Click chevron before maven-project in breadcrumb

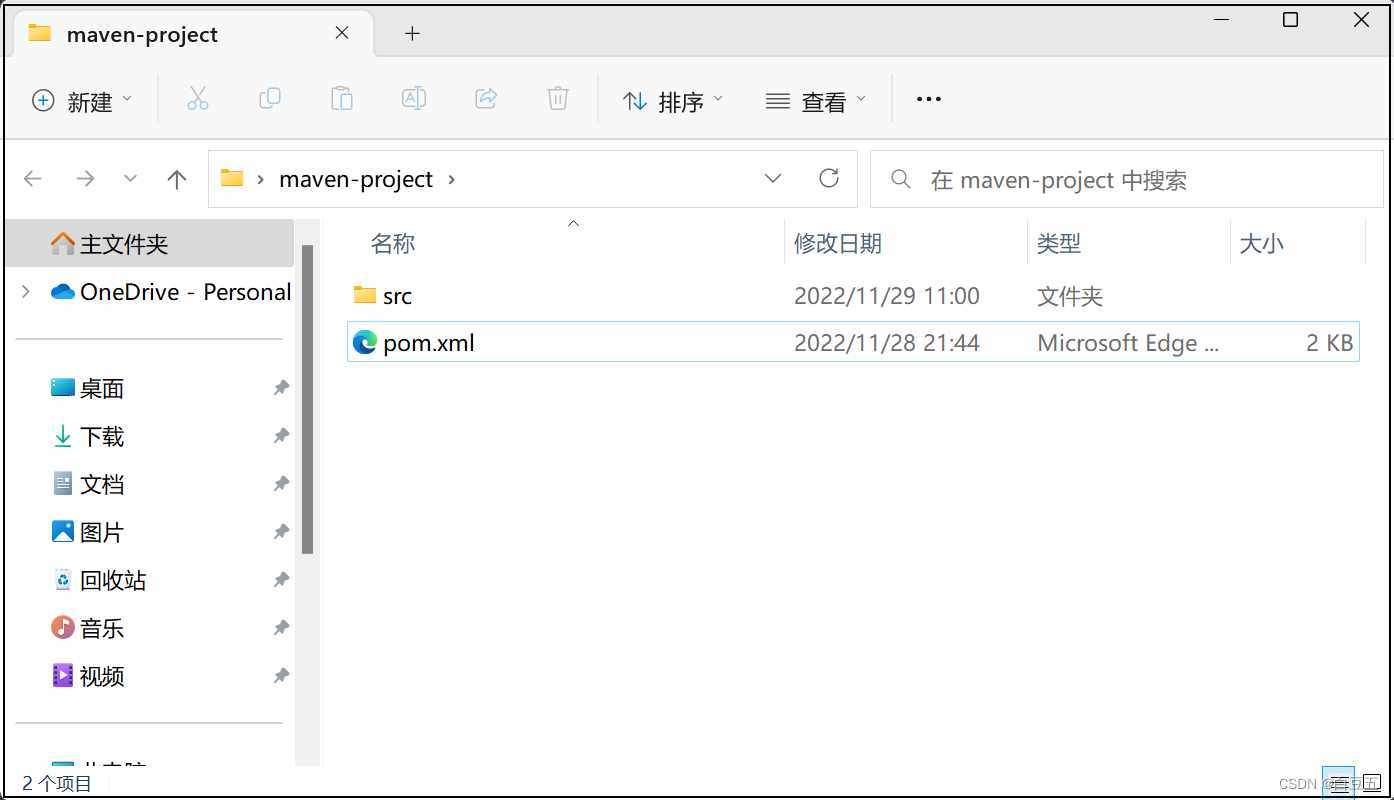261,179
